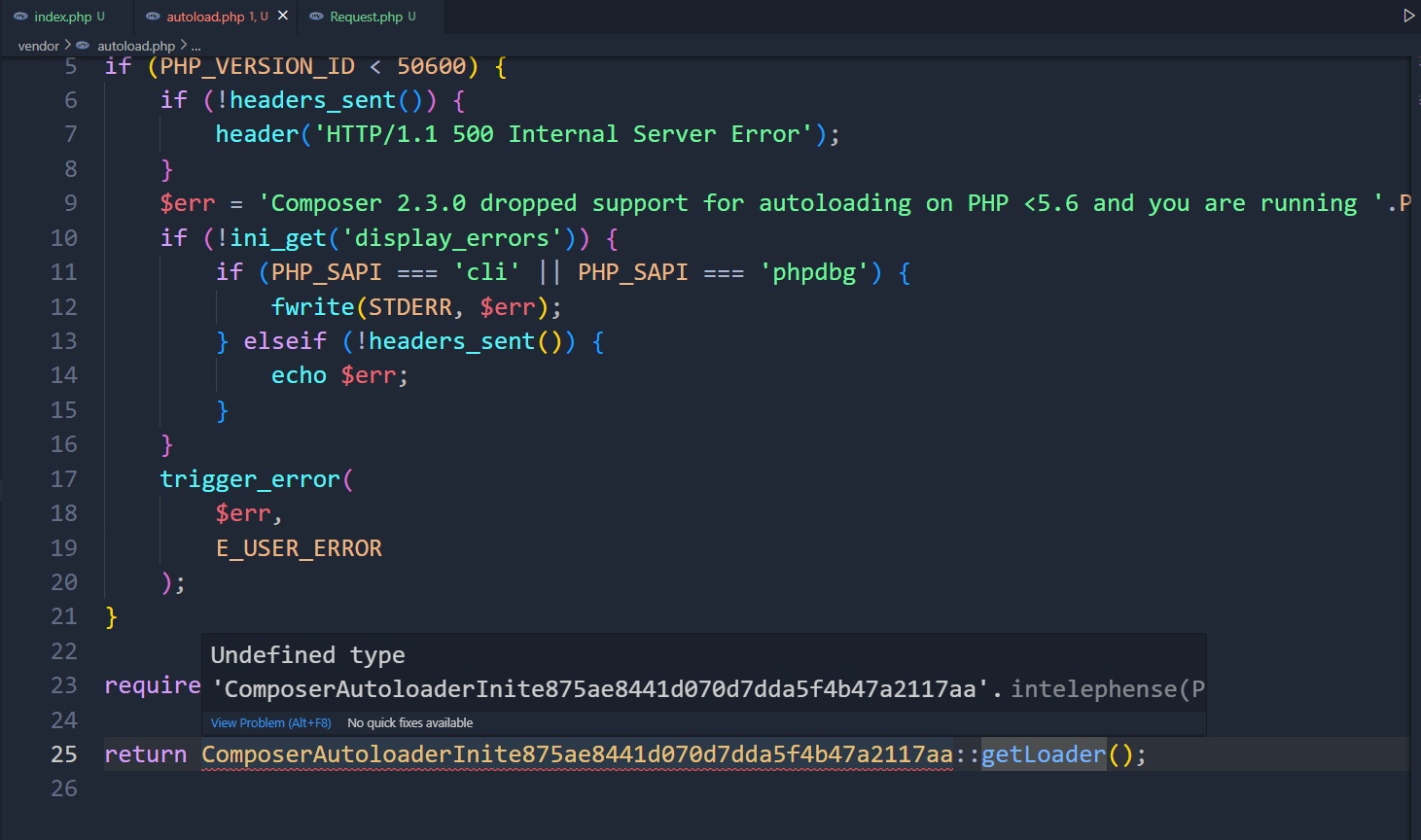Switch to the autoload.php tab
Viewport: 1421px width, 840px height.
[205, 17]
